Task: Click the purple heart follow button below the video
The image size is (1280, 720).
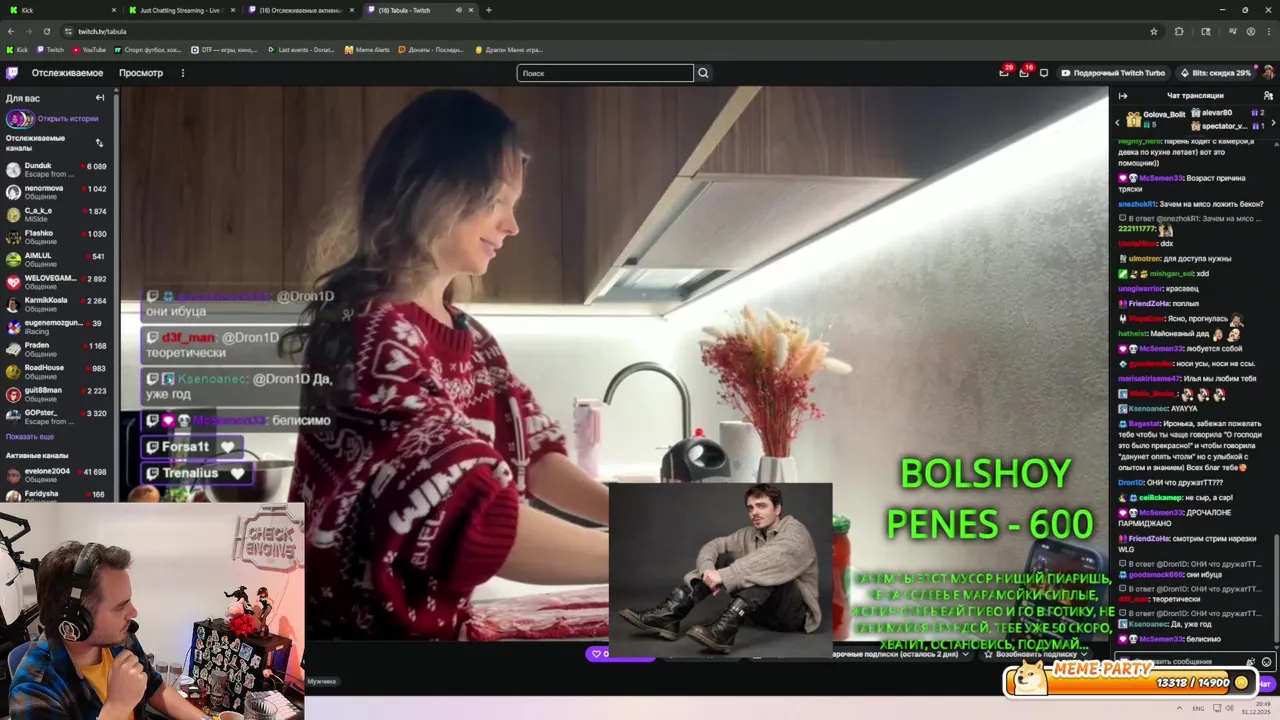Action: (620, 654)
